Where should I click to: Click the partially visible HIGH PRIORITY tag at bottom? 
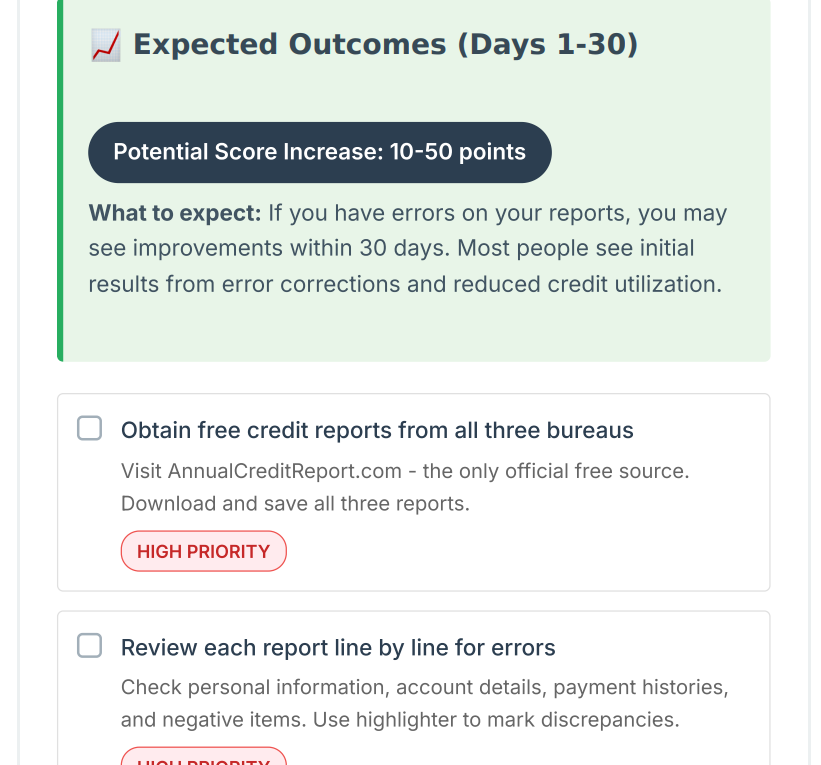pos(203,758)
